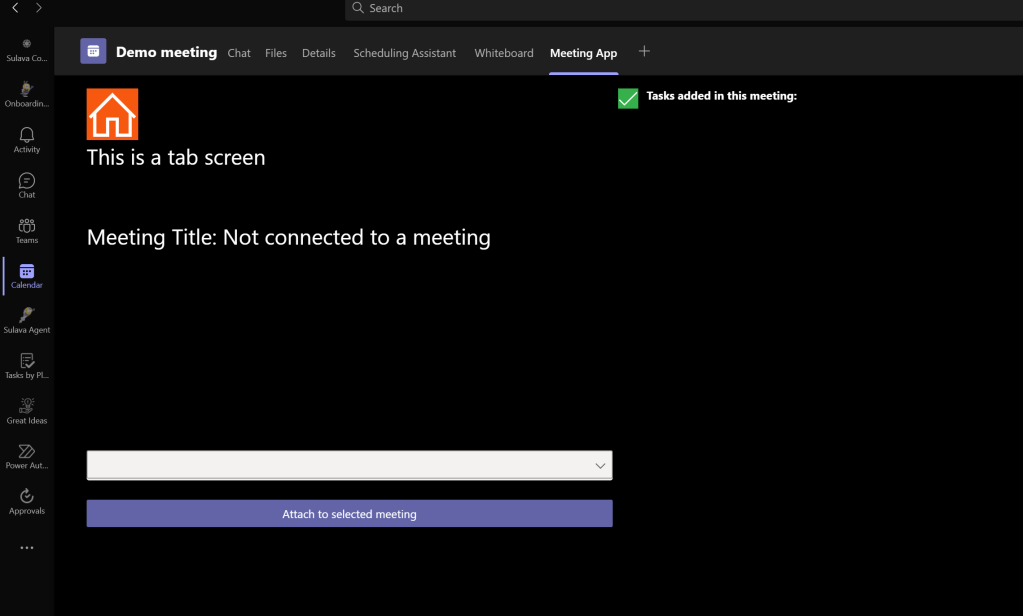Switch to the Files tab

point(276,53)
